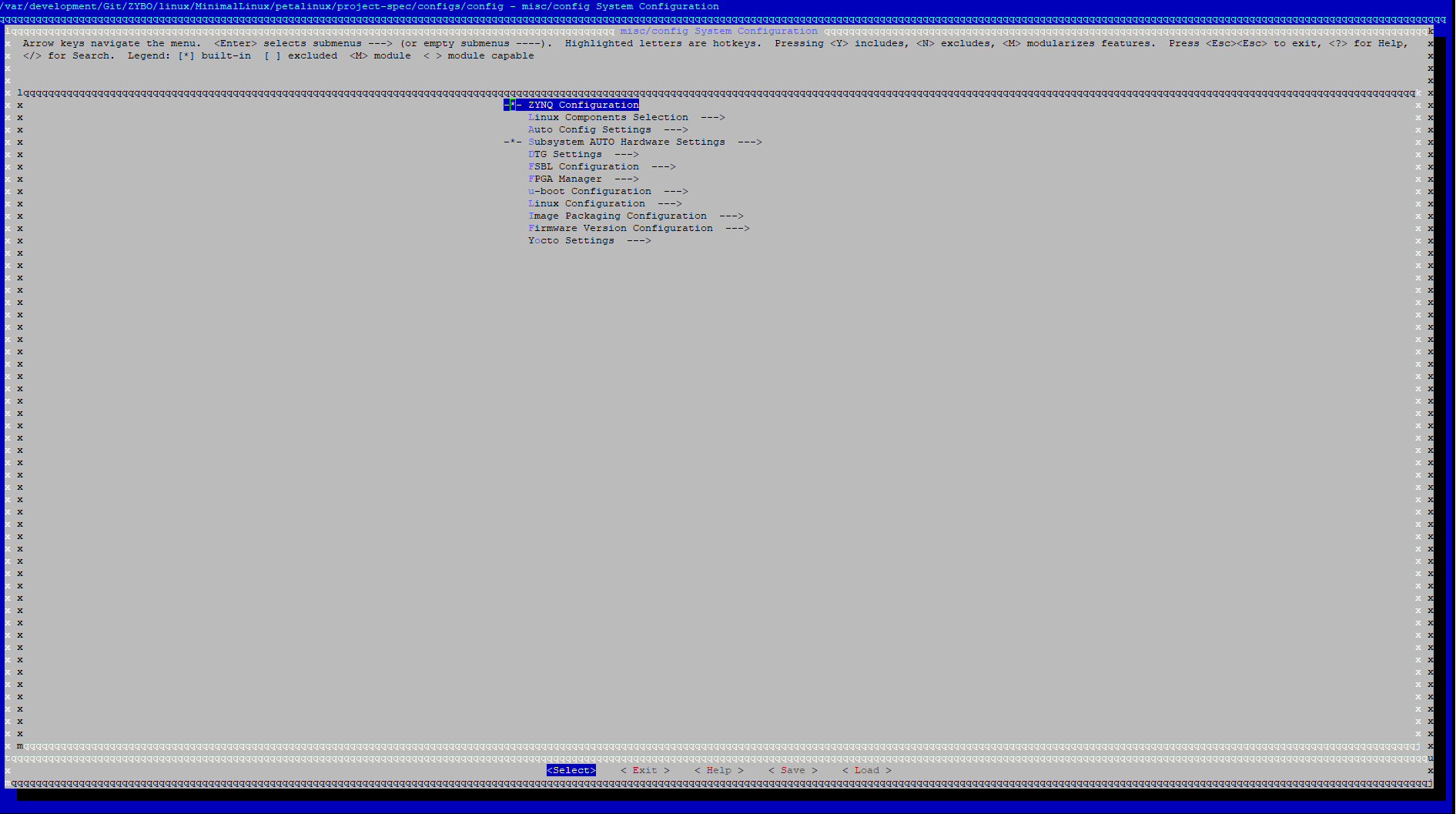Click the Save button

[x=793, y=770]
